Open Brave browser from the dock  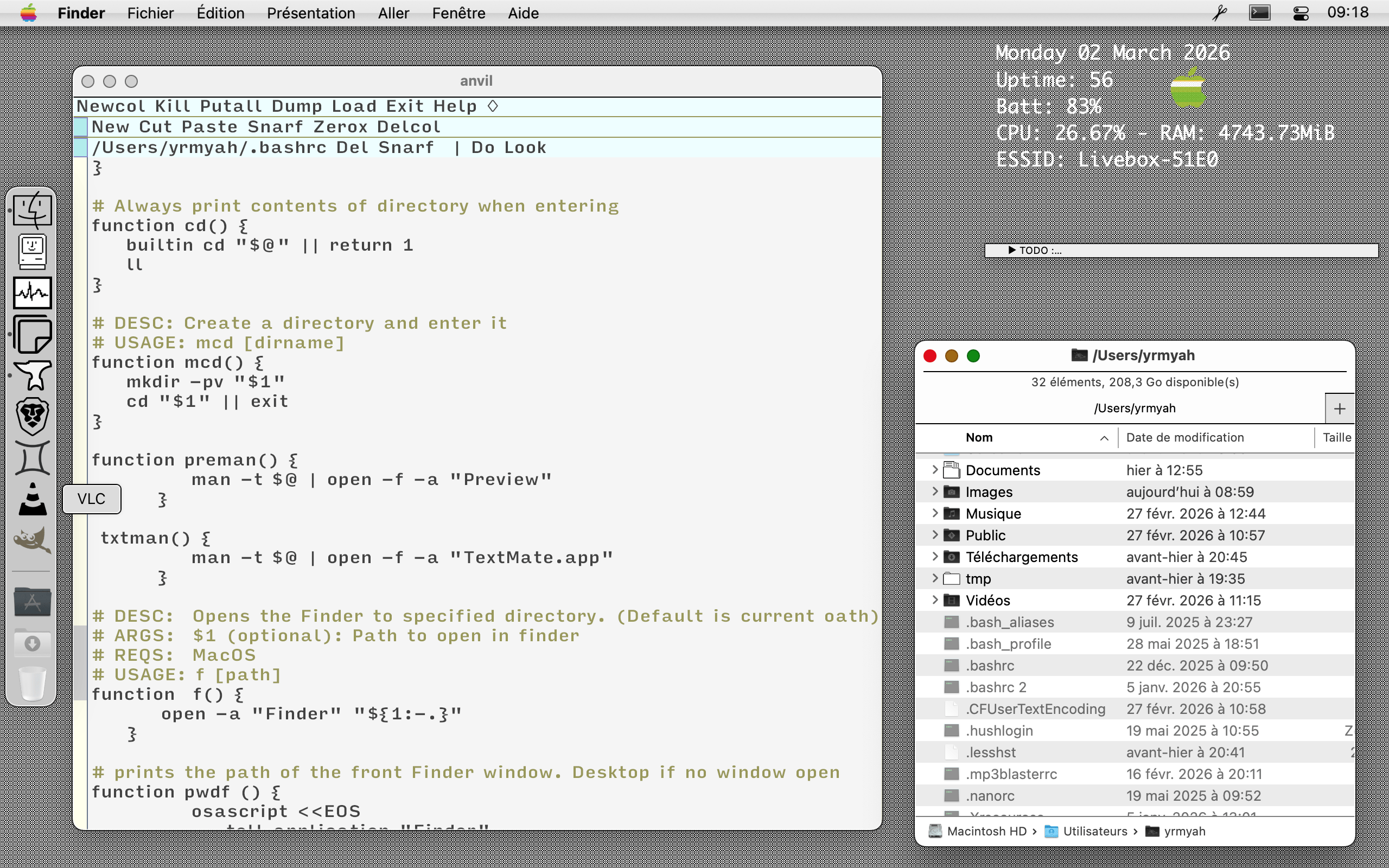click(32, 416)
